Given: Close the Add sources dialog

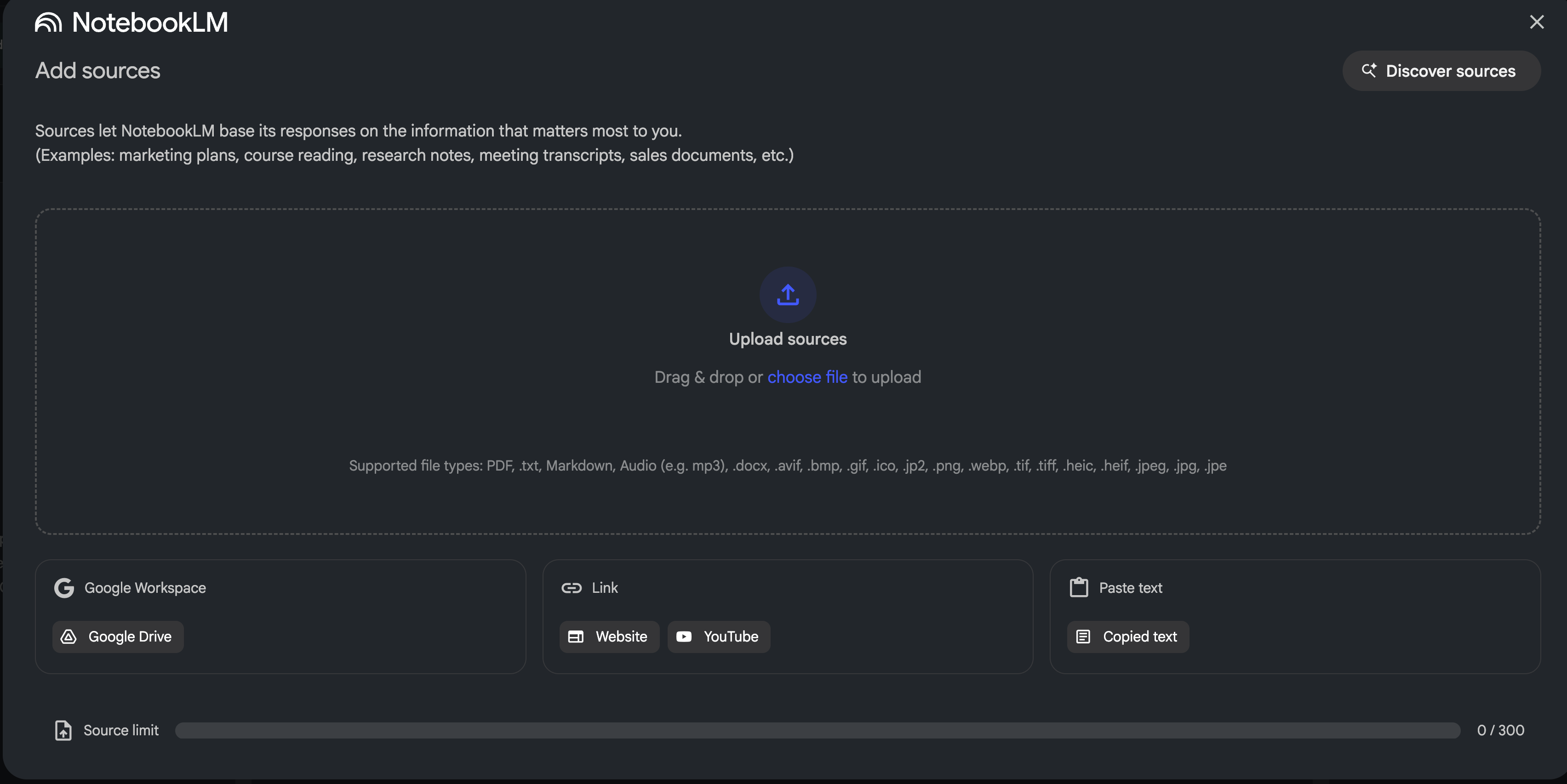Looking at the screenshot, I should pos(1537,23).
